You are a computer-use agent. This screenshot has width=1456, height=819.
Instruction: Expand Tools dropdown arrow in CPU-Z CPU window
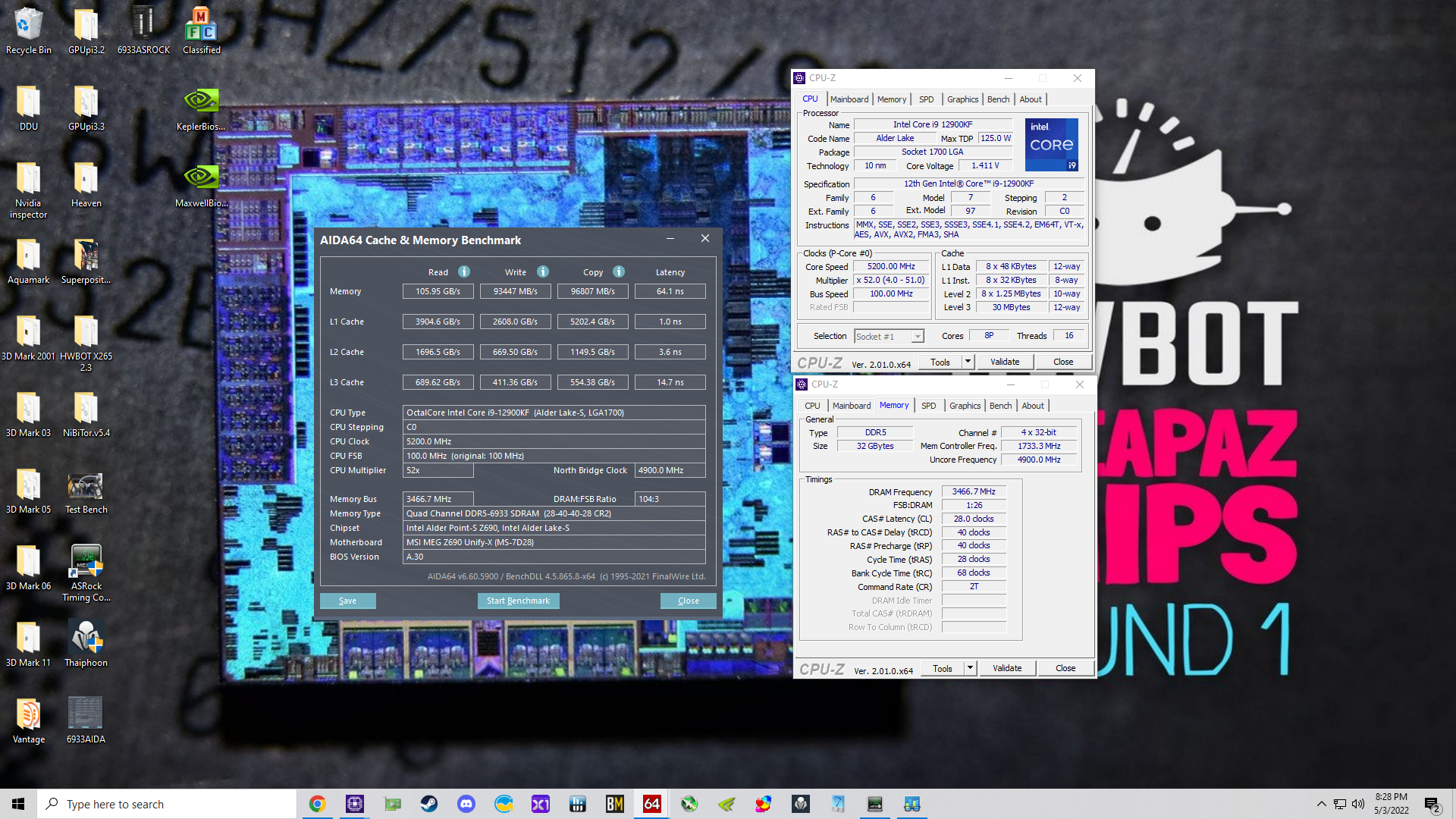pos(968,362)
